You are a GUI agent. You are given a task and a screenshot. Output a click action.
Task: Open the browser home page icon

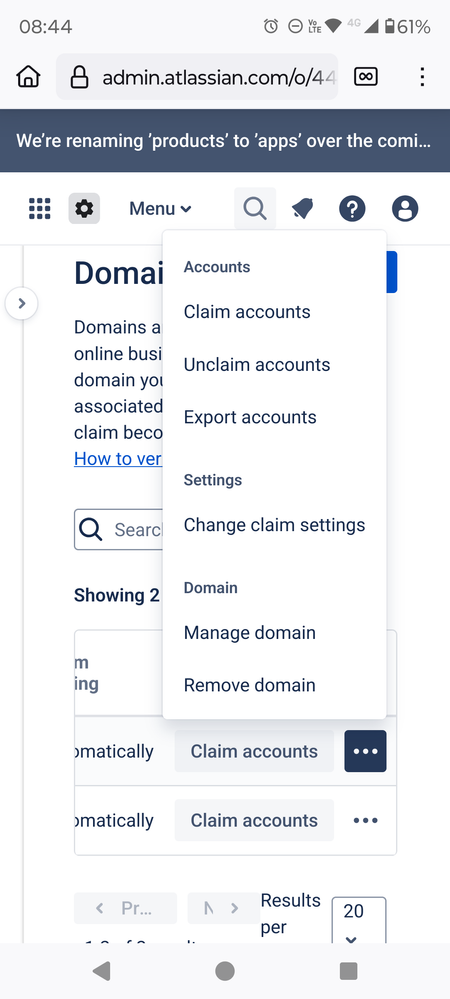click(28, 77)
